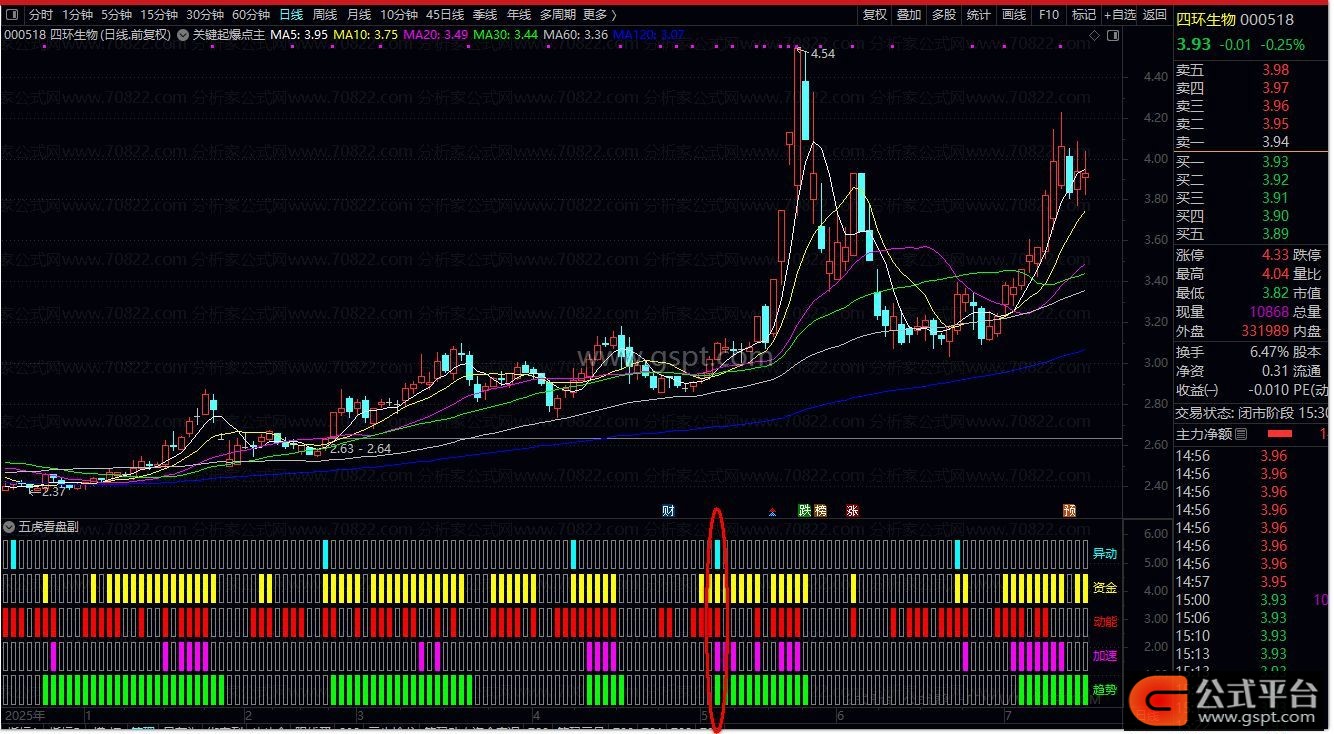Click the 买二 price 3.92
The image size is (1334, 734).
coord(1275,180)
